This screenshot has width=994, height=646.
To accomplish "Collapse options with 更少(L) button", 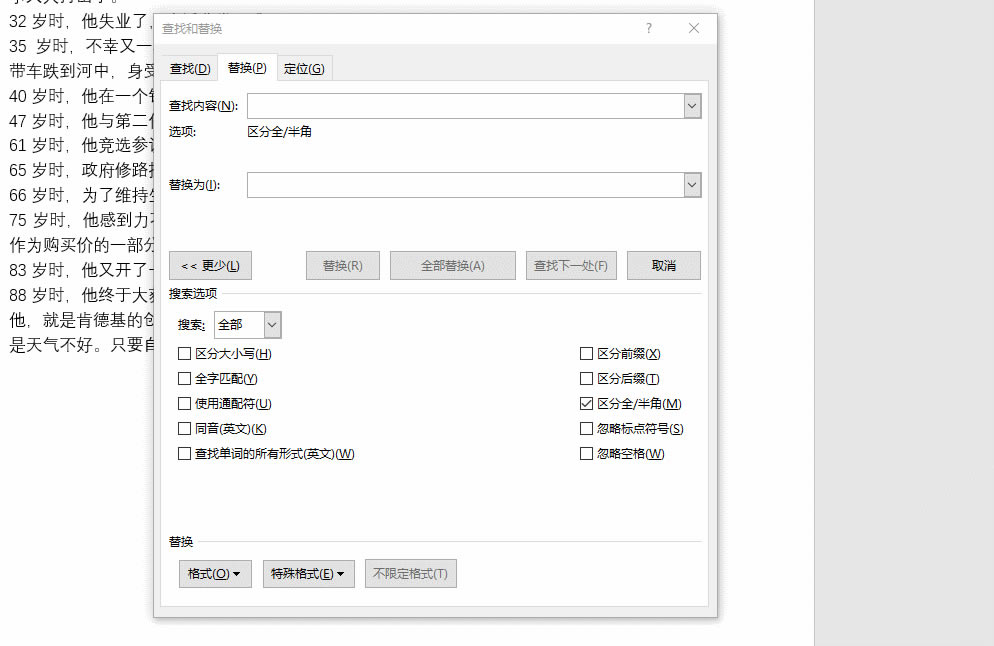I will (210, 266).
